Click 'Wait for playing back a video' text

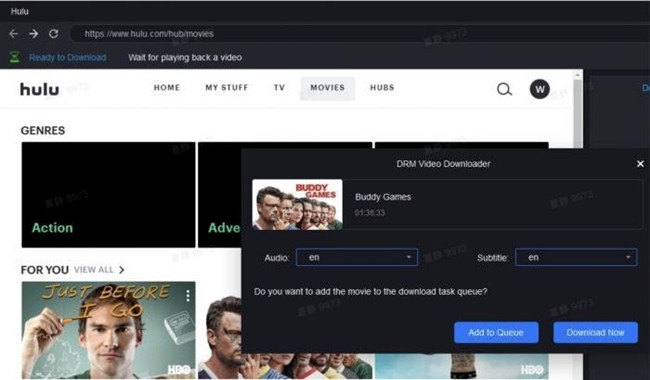[x=185, y=57]
